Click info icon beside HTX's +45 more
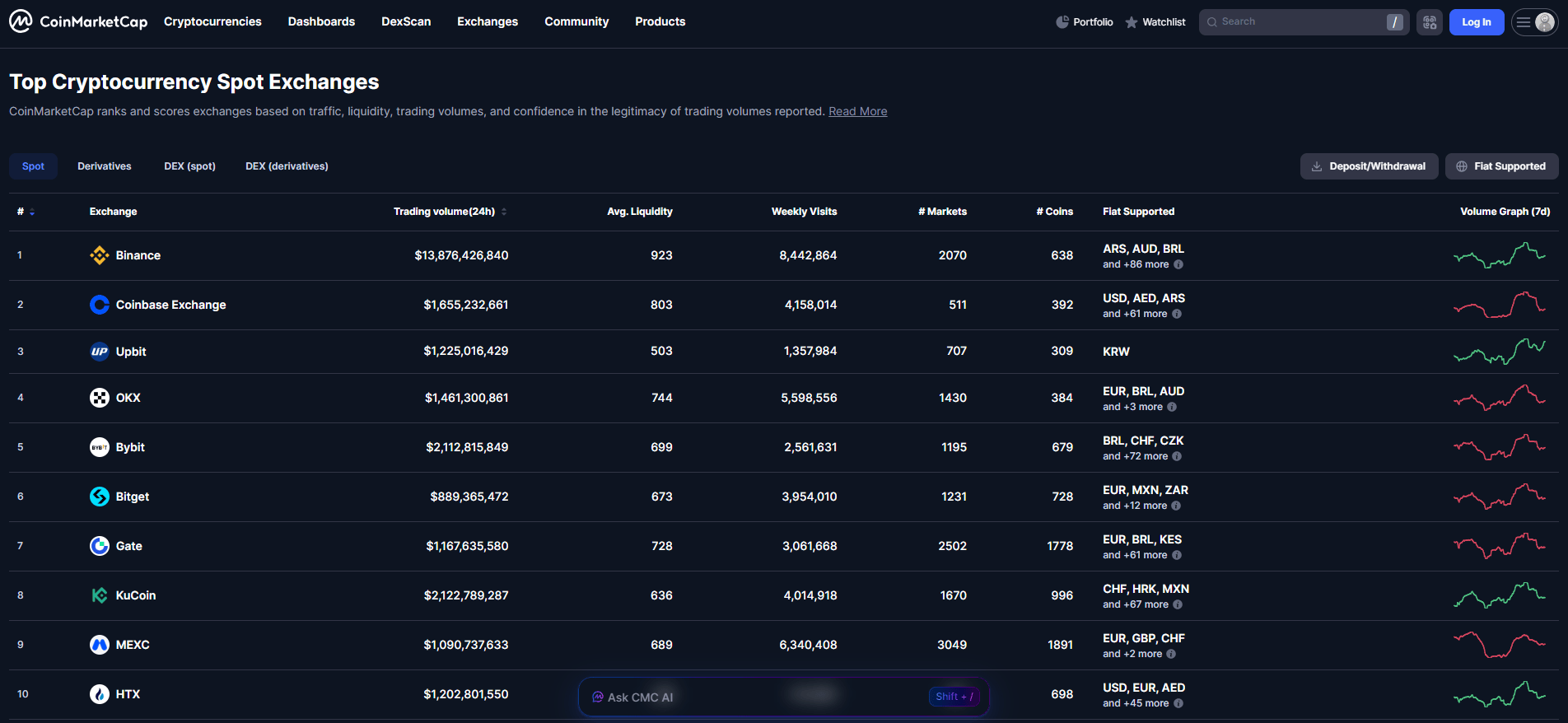 [1178, 703]
